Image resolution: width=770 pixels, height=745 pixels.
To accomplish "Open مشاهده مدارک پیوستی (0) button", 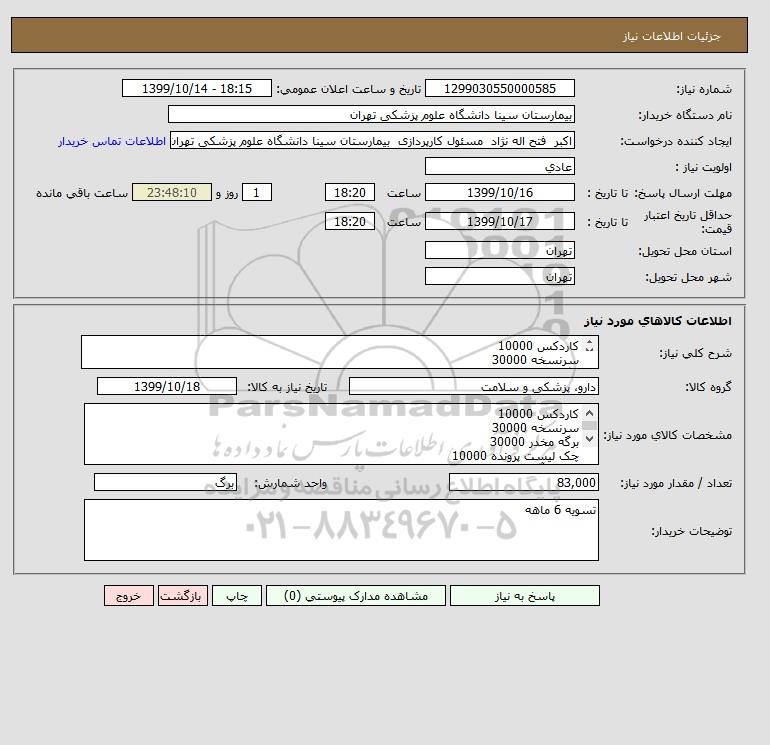I will [x=356, y=595].
